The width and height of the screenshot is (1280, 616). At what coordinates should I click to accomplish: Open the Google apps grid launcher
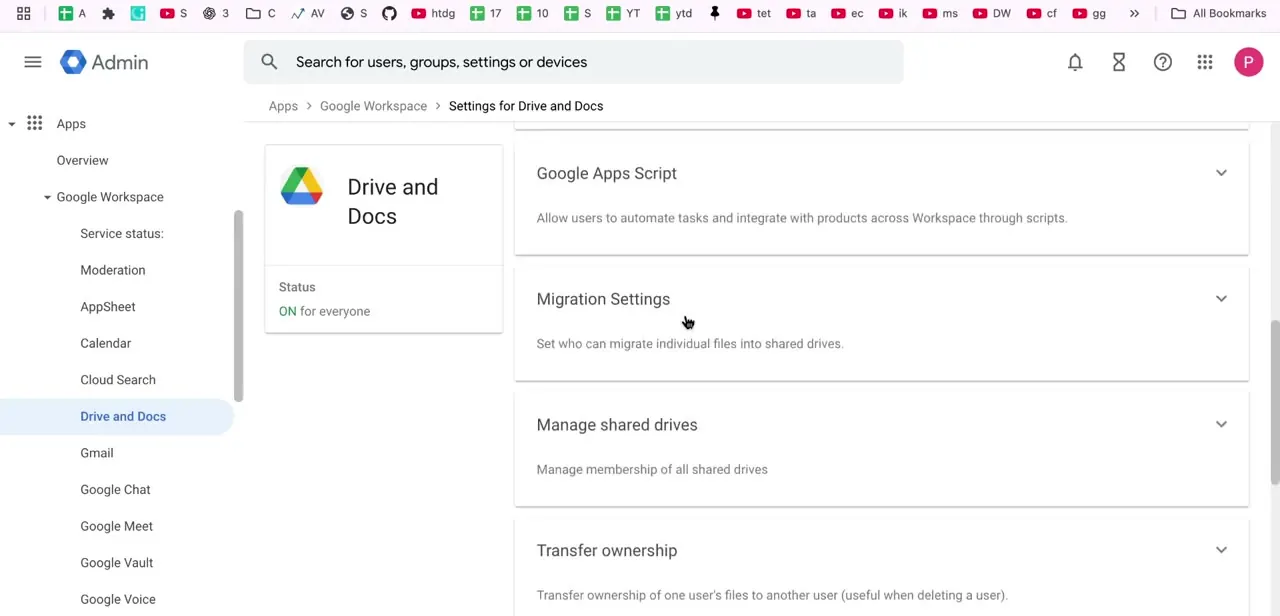(1205, 62)
